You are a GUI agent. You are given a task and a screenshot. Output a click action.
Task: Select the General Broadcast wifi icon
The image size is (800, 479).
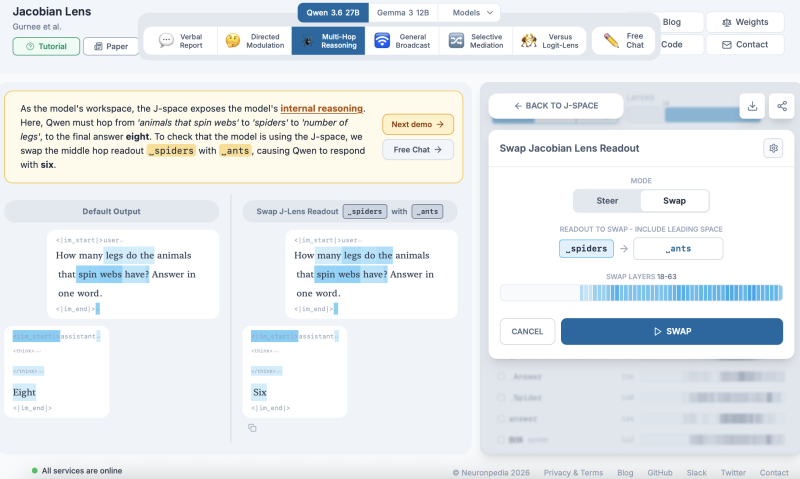point(382,41)
